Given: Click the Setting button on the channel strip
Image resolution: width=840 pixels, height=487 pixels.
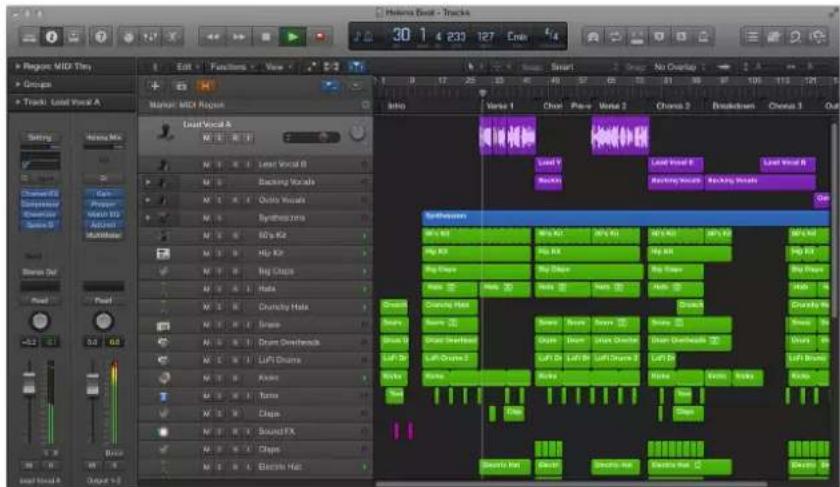Looking at the screenshot, I should (40, 138).
